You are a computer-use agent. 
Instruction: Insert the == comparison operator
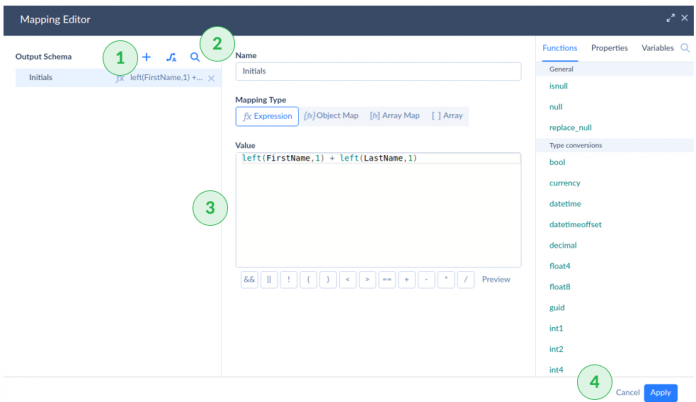(386, 280)
